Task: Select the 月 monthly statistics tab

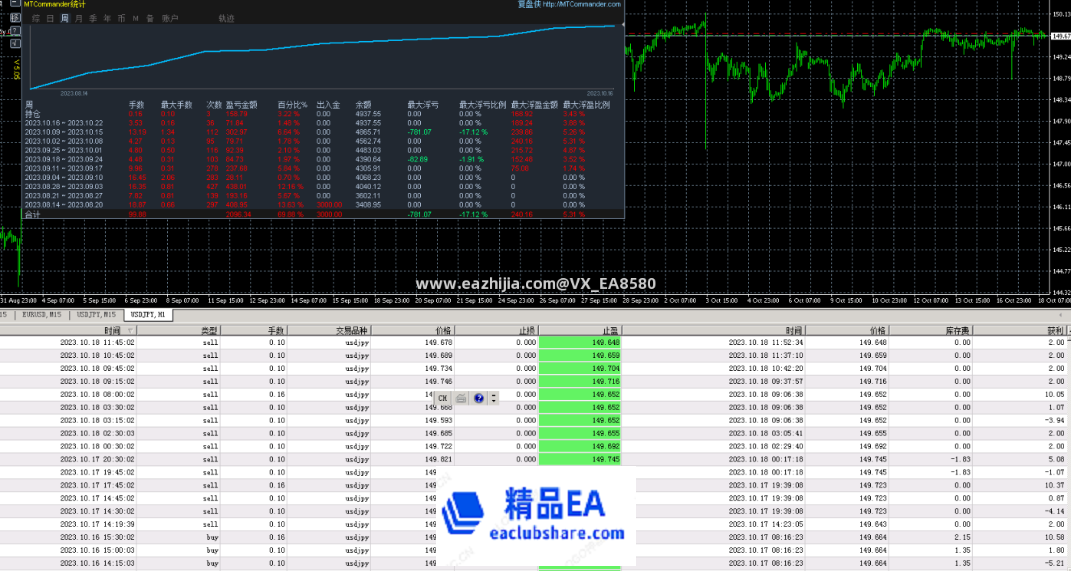Action: [x=79, y=18]
